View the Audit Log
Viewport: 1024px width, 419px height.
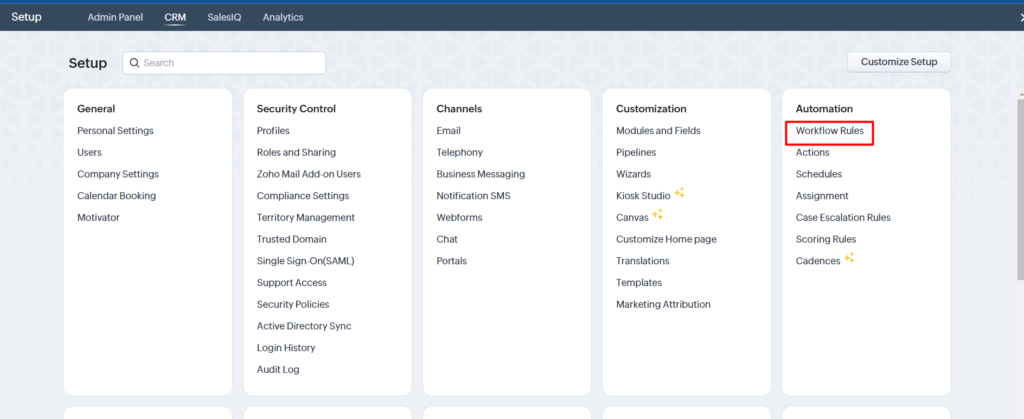(278, 369)
